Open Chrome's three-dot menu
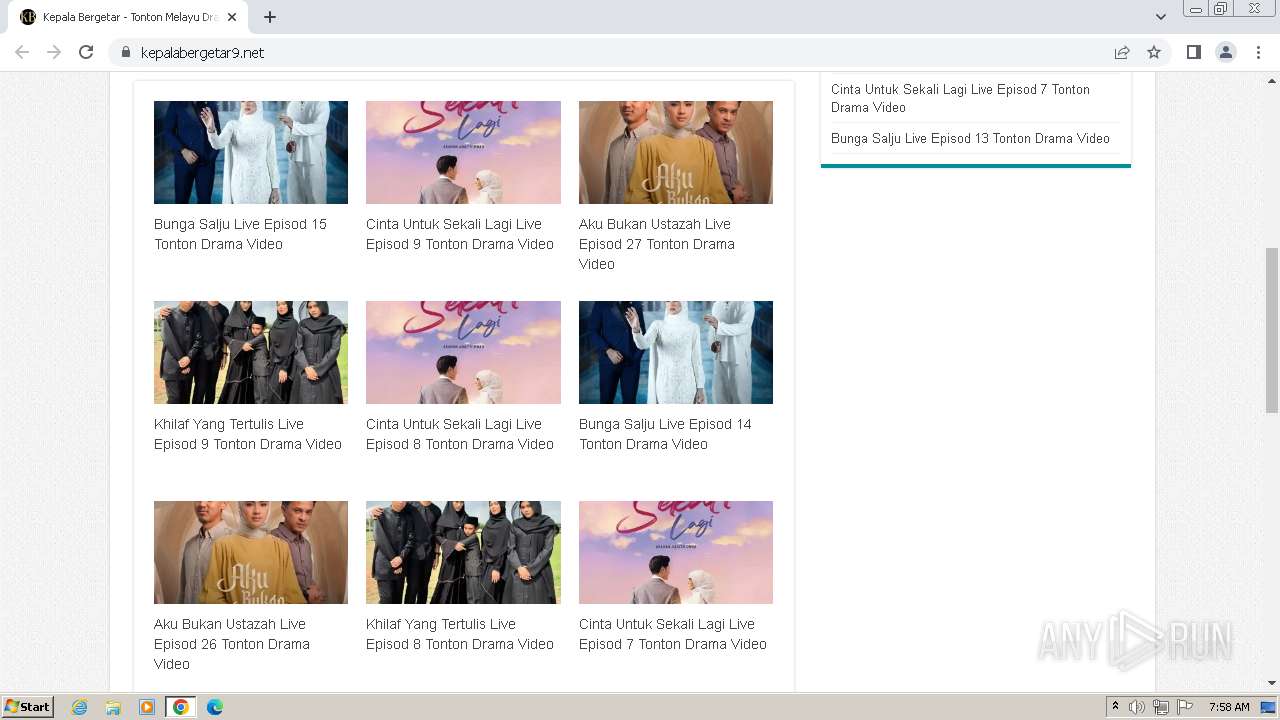 pyautogui.click(x=1258, y=52)
